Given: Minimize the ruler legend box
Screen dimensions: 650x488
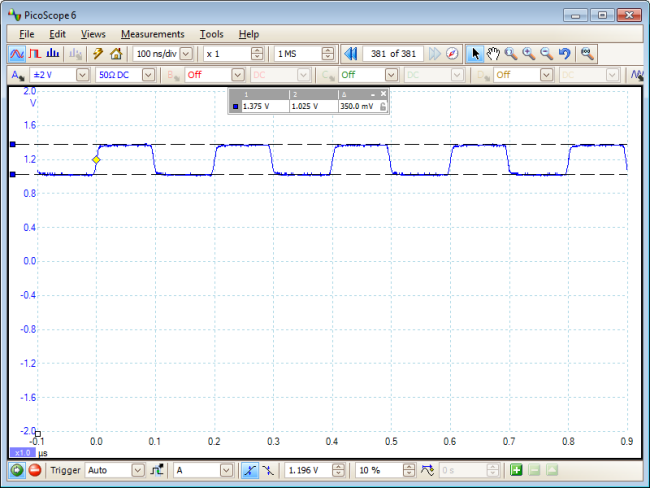Looking at the screenshot, I should (x=373, y=95).
